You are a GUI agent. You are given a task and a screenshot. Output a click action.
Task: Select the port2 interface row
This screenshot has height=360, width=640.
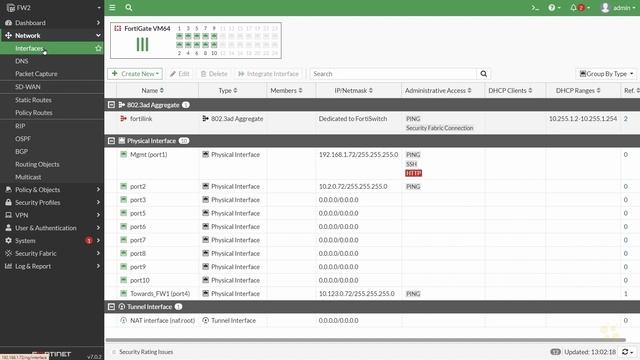pos(372,187)
